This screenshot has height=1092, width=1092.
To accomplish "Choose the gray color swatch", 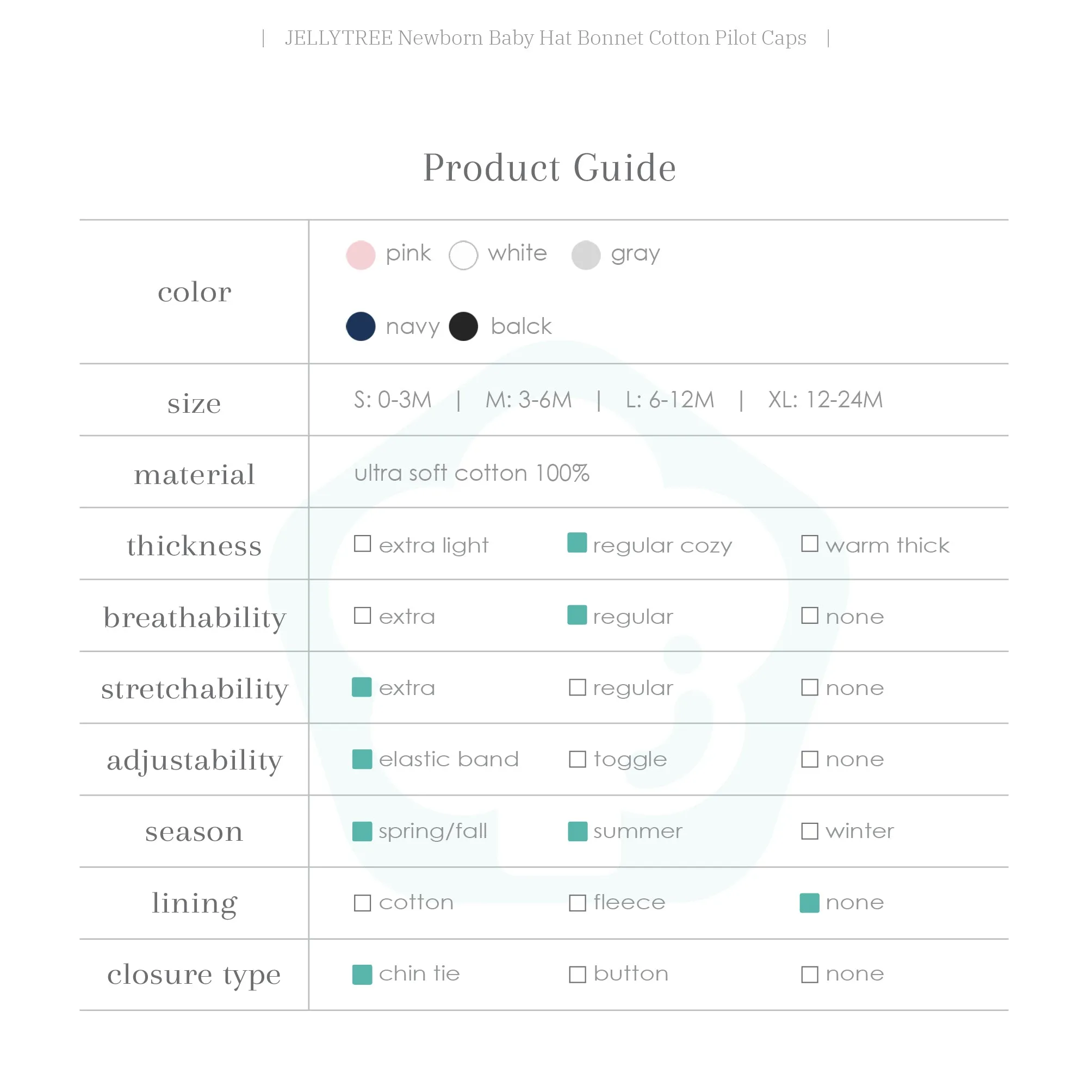I will 586,255.
